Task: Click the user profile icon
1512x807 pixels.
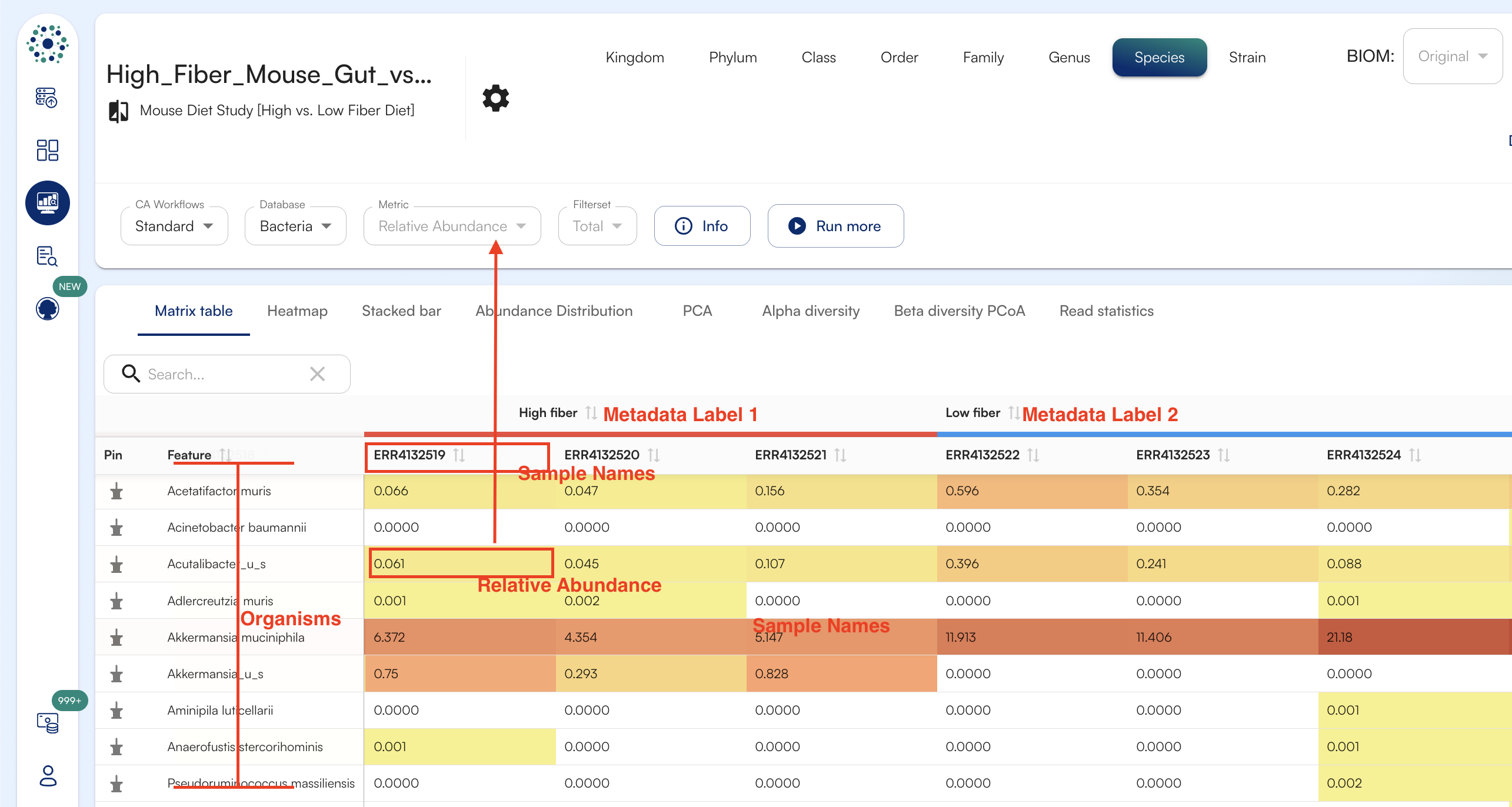Action: [47, 776]
